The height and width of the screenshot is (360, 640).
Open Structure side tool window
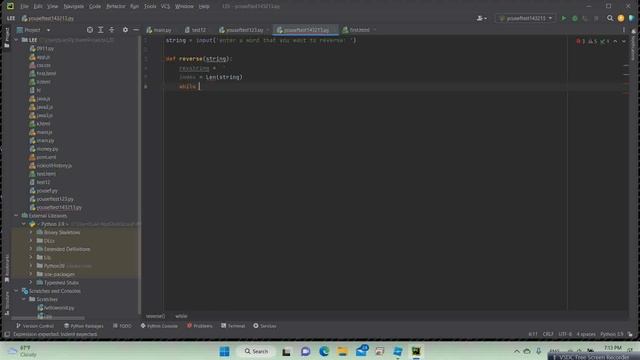coord(7,304)
